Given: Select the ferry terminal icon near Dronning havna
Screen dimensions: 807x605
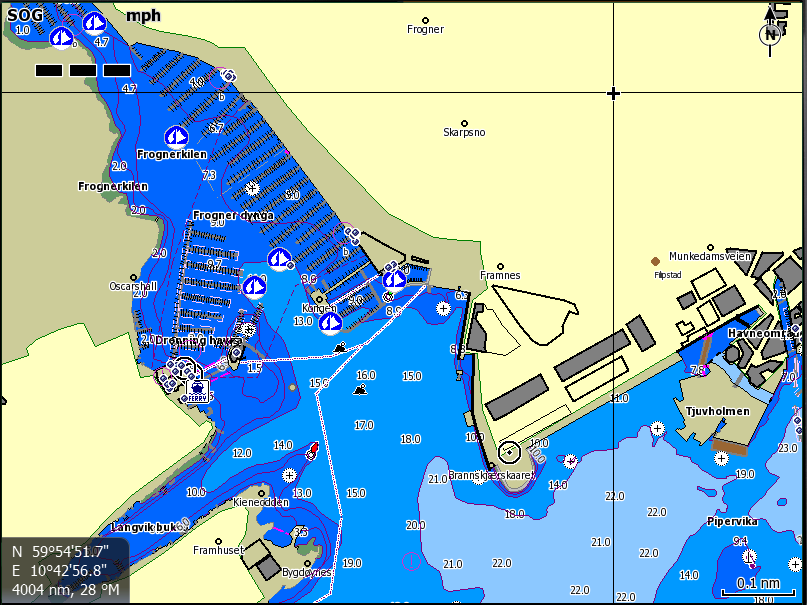Looking at the screenshot, I should 196,386.
